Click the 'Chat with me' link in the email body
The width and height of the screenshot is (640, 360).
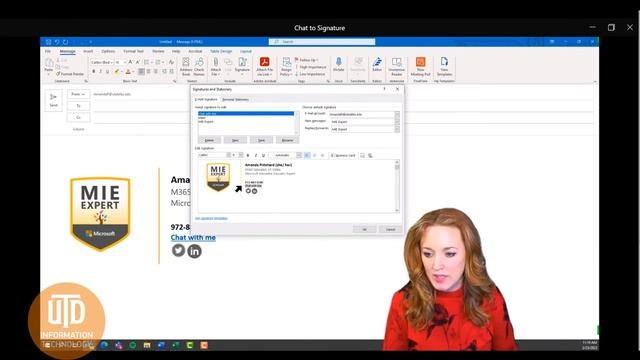(193, 238)
